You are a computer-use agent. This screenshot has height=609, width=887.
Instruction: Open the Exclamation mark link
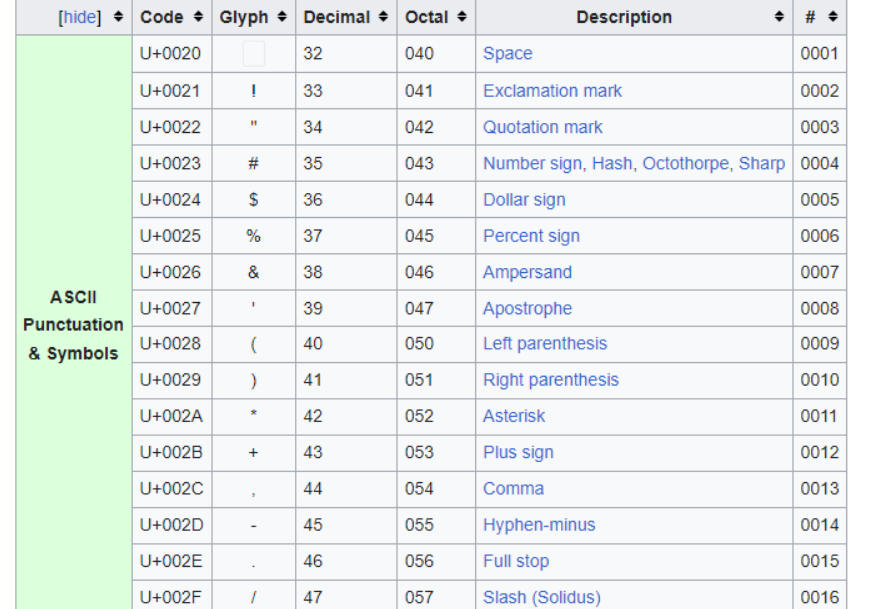[552, 91]
